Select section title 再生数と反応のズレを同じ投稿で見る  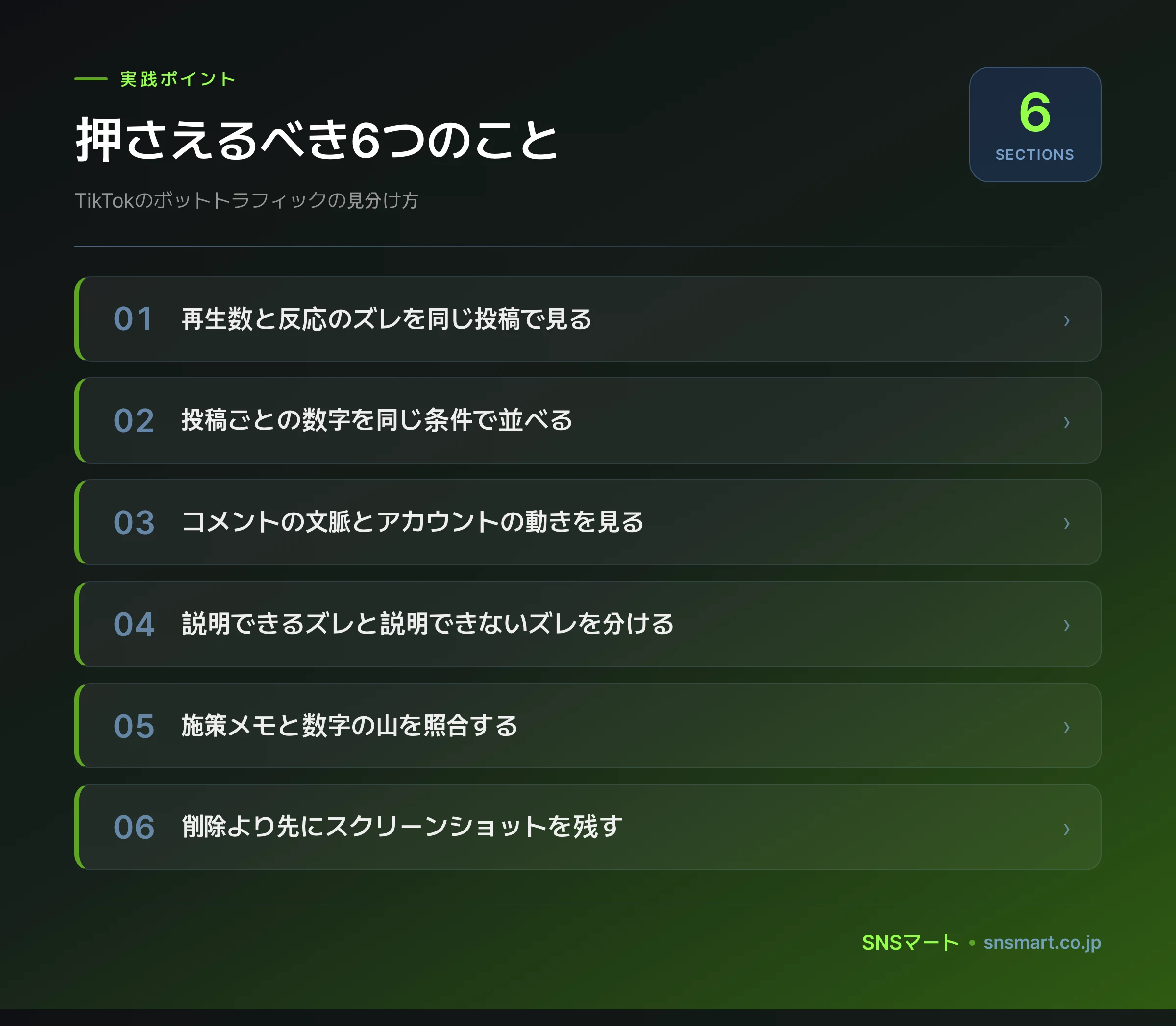click(387, 319)
